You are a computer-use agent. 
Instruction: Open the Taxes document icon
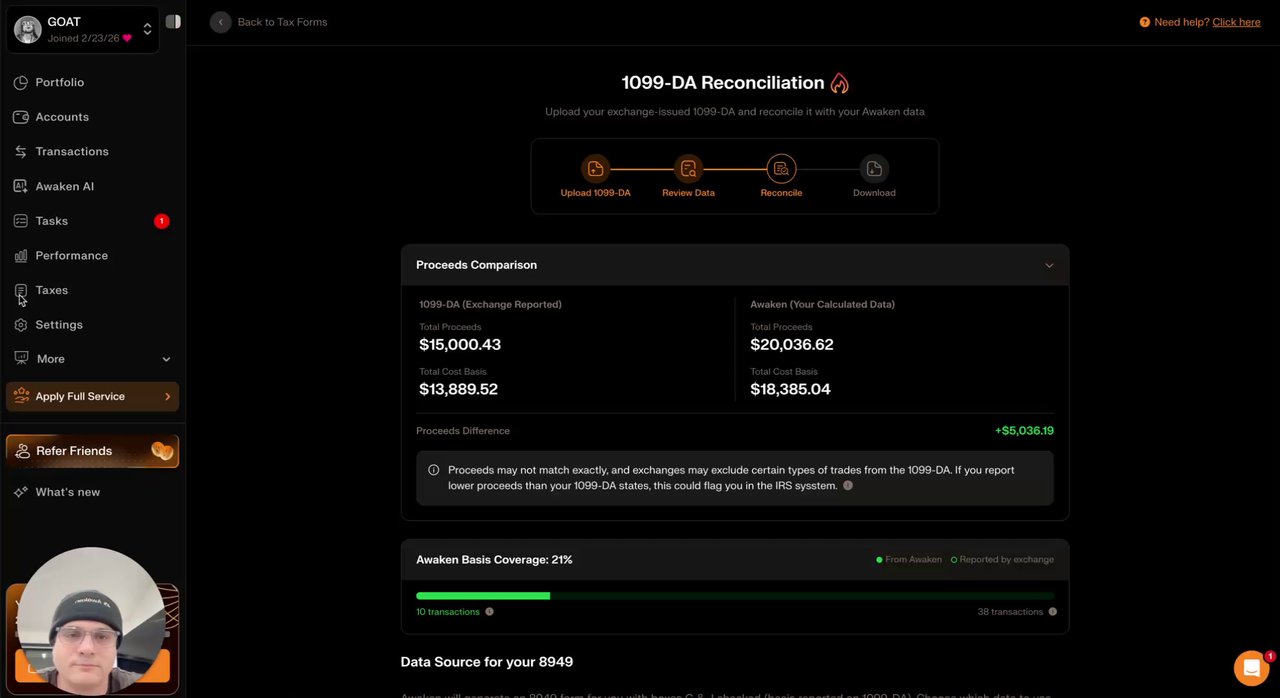point(20,290)
